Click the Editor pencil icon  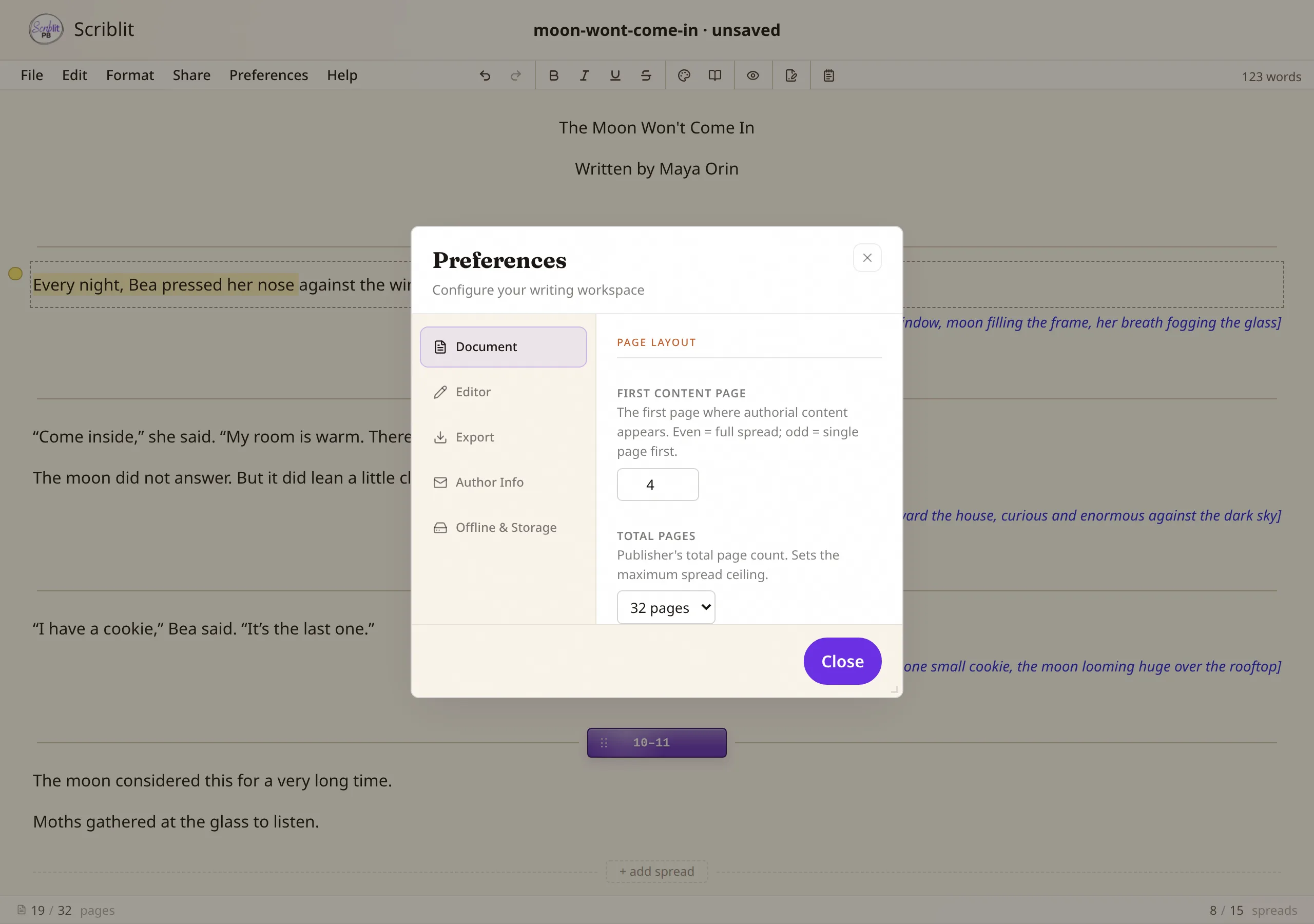pos(440,392)
